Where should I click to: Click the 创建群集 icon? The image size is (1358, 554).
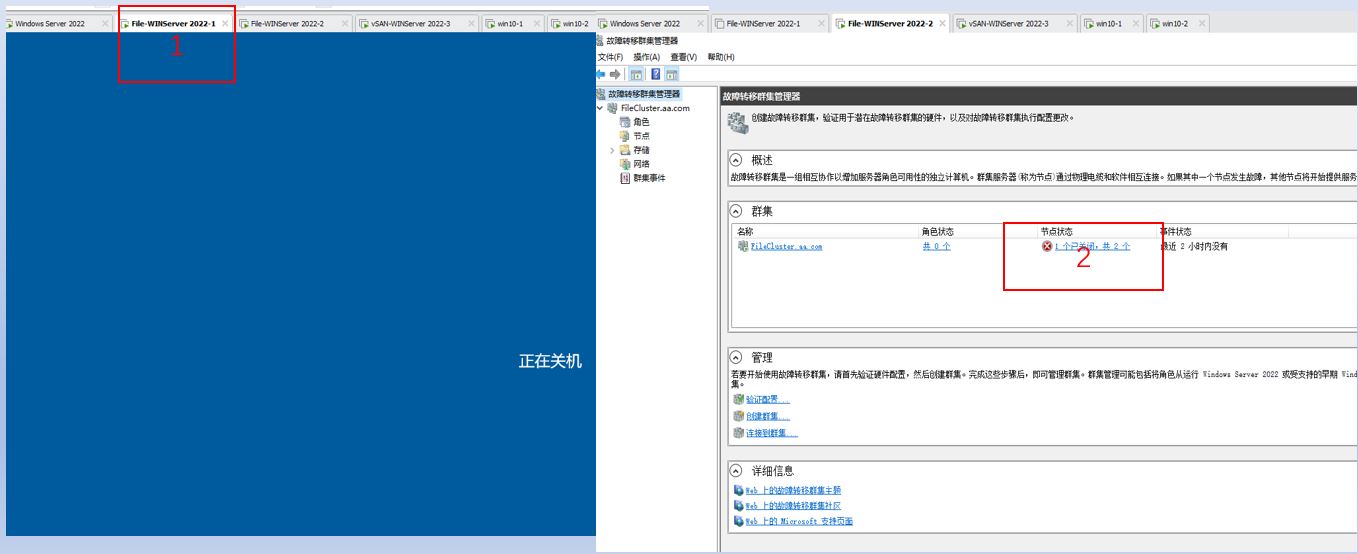738,416
